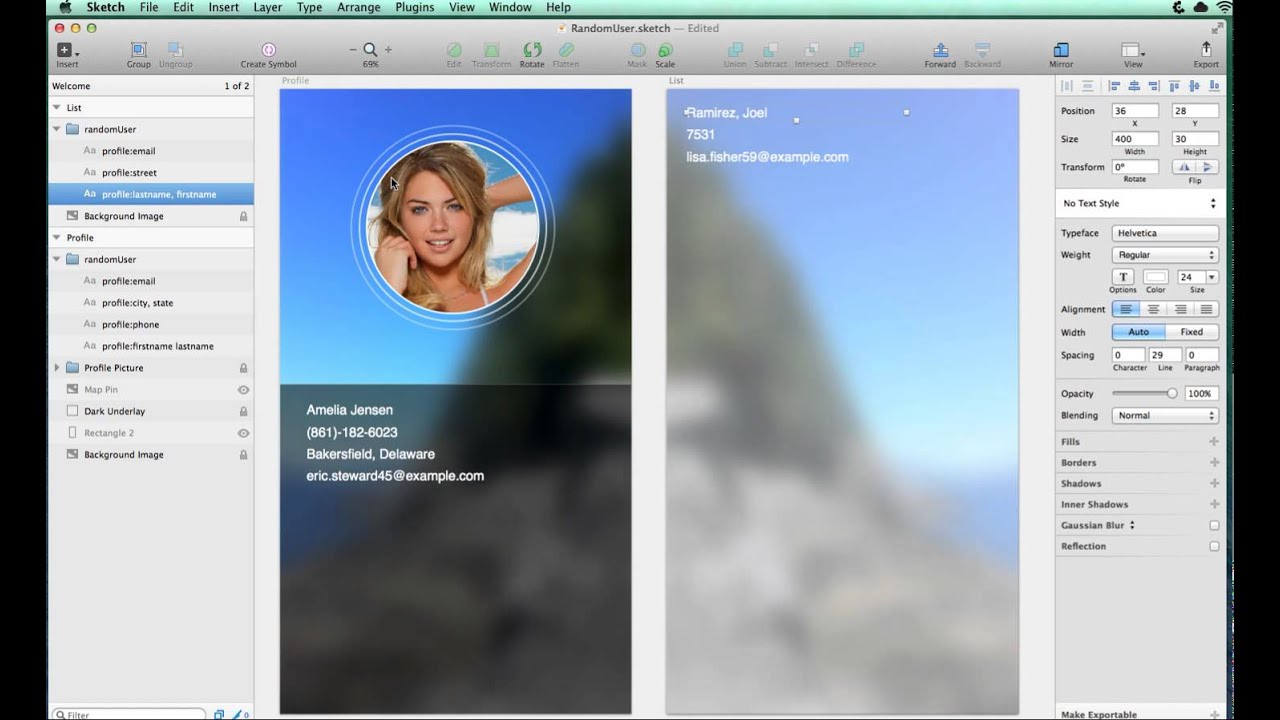The height and width of the screenshot is (720, 1280).
Task: Click the Mask toolbar icon
Action: coord(637,50)
